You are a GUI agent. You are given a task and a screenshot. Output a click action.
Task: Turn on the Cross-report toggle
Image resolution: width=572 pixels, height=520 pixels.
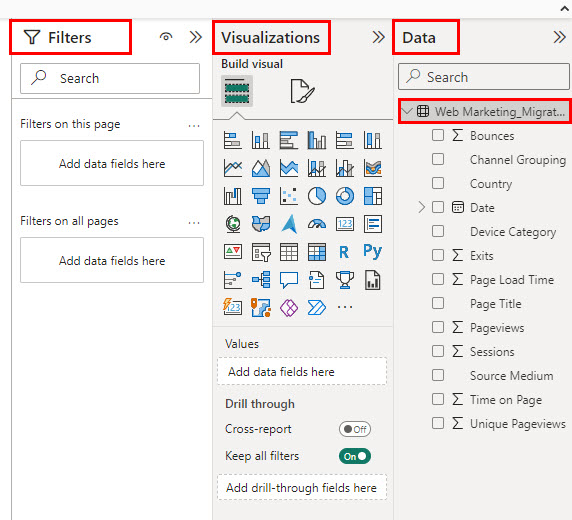pyautogui.click(x=355, y=429)
